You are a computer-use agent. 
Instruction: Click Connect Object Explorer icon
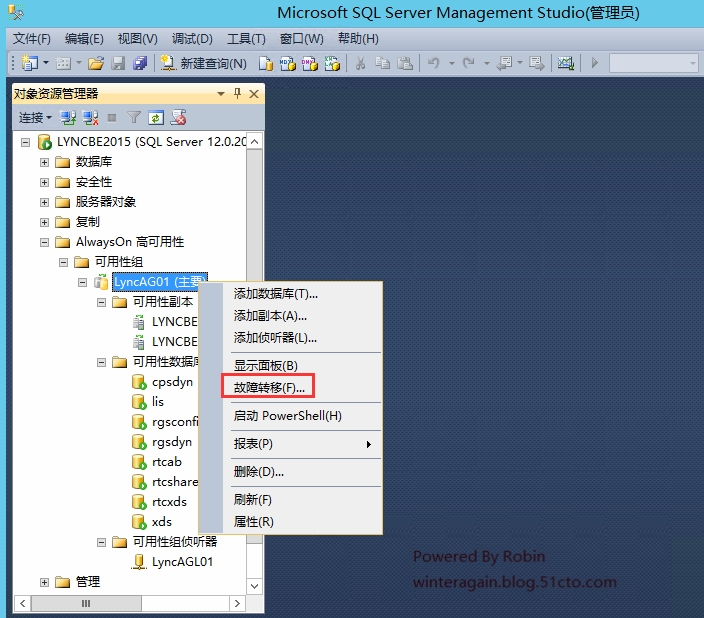[68, 118]
